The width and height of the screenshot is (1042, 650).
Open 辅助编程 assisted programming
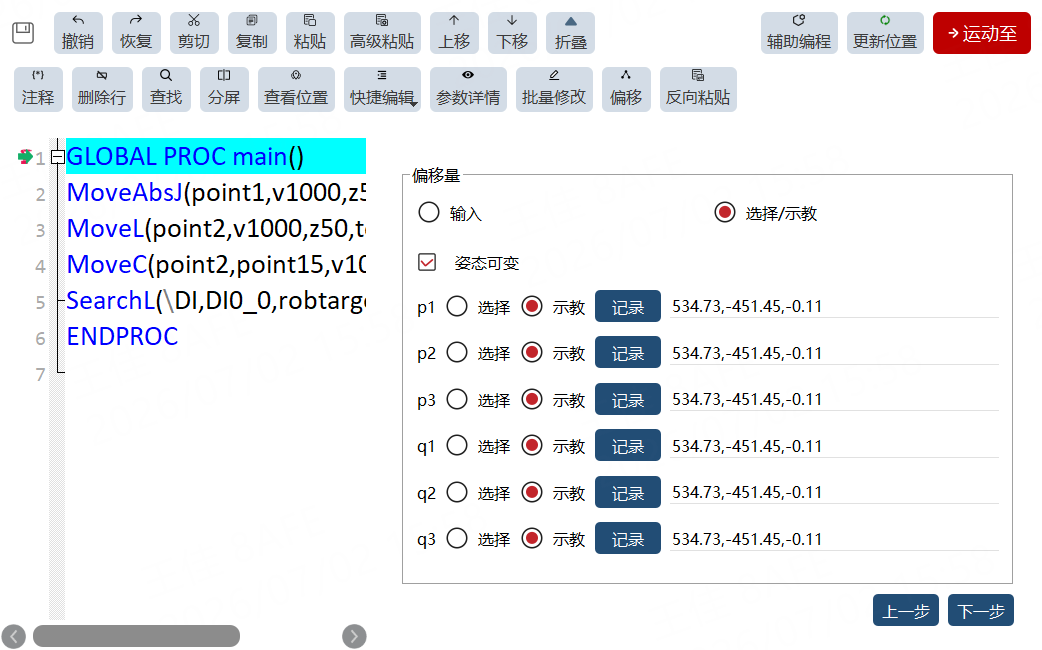point(799,33)
